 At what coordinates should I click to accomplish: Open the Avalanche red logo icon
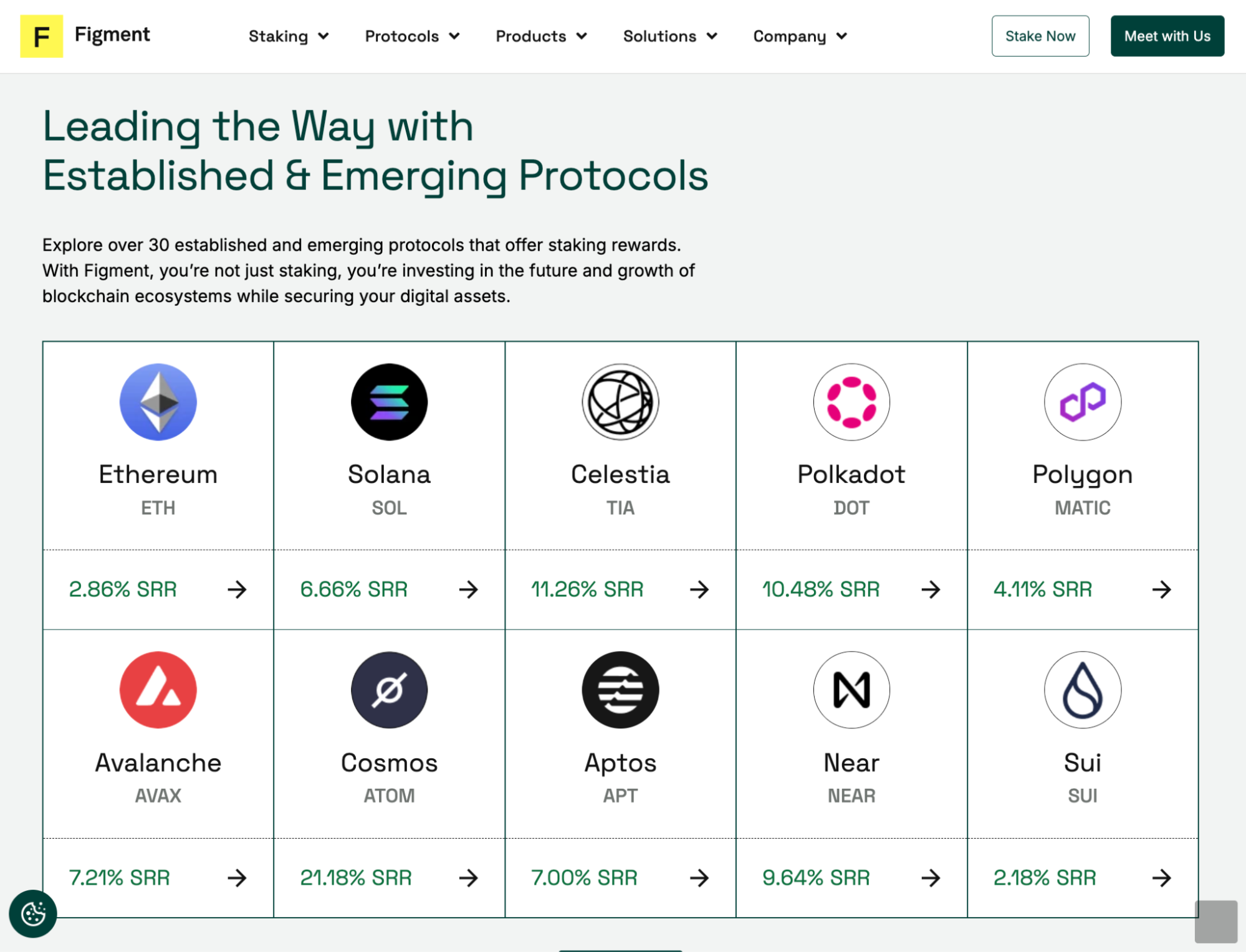[x=158, y=690]
